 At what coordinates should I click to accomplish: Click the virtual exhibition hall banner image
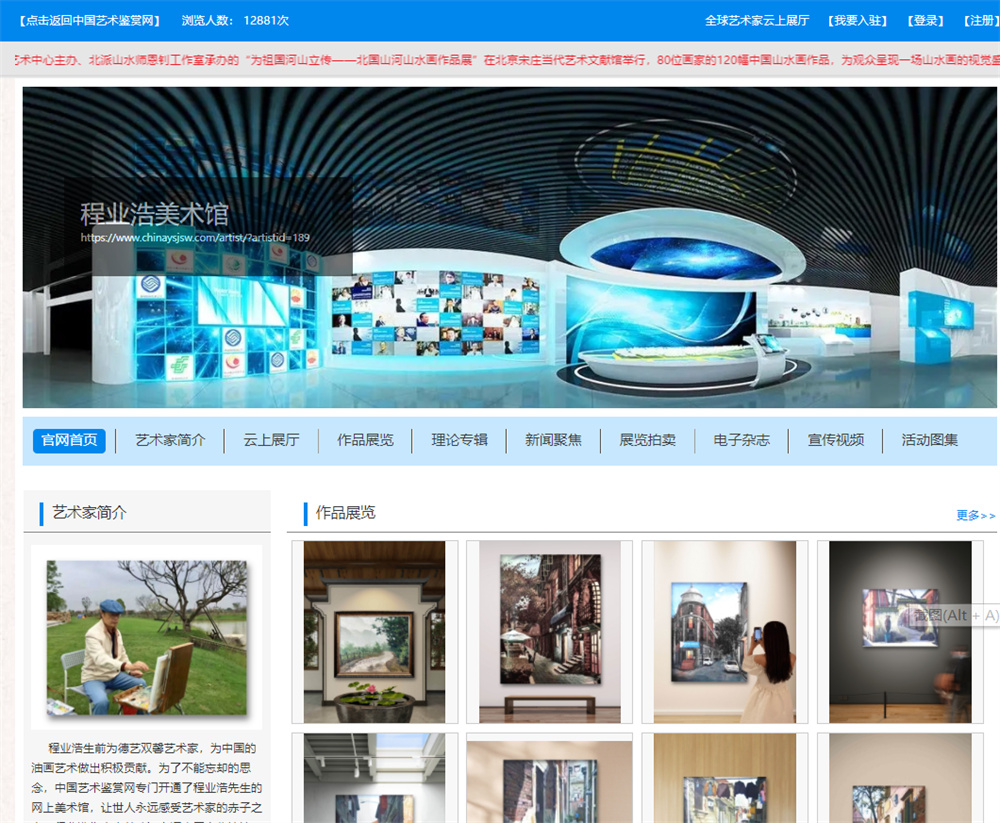[x=510, y=248]
